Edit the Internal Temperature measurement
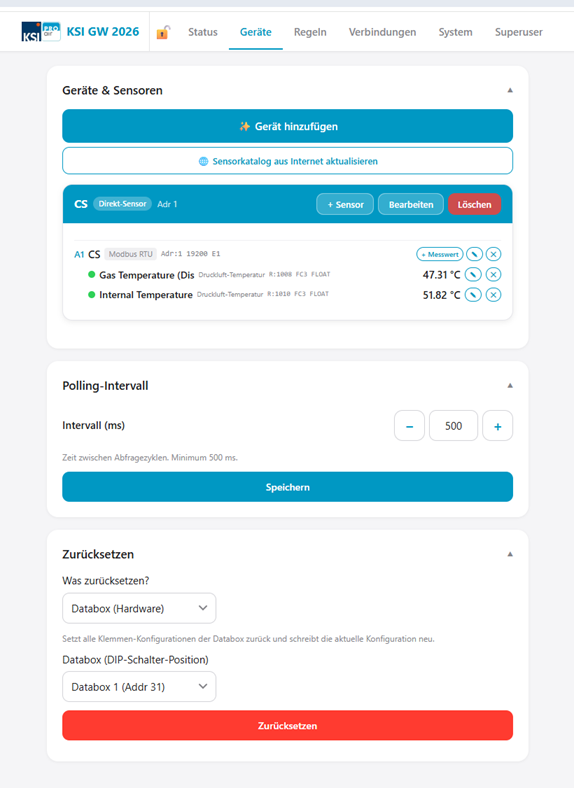 [473, 294]
